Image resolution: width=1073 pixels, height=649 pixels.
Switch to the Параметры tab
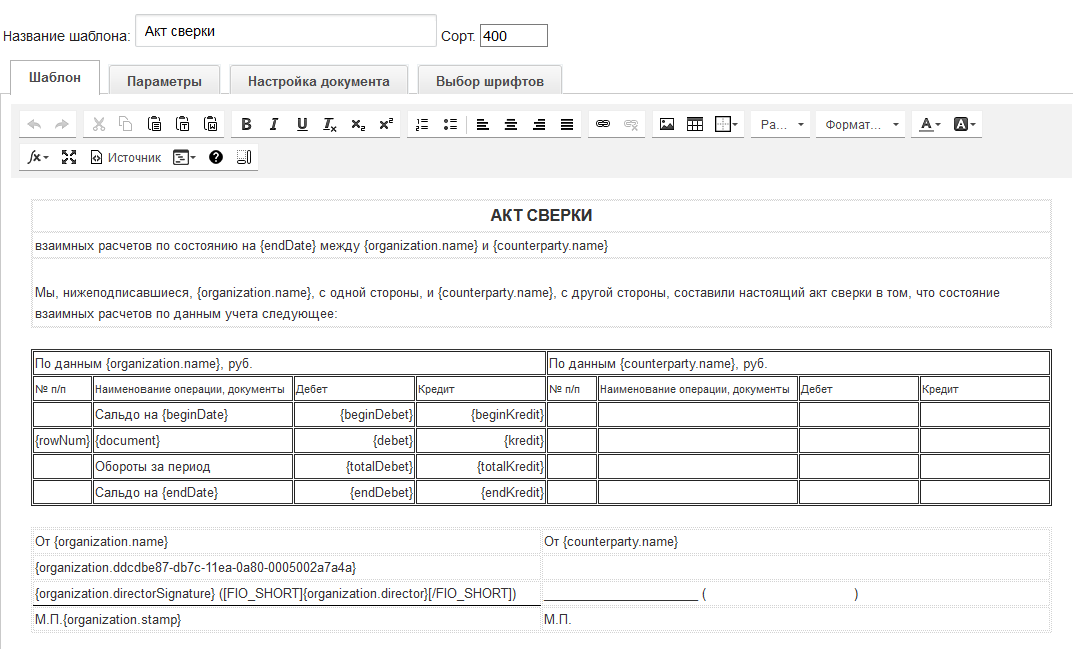click(x=164, y=81)
